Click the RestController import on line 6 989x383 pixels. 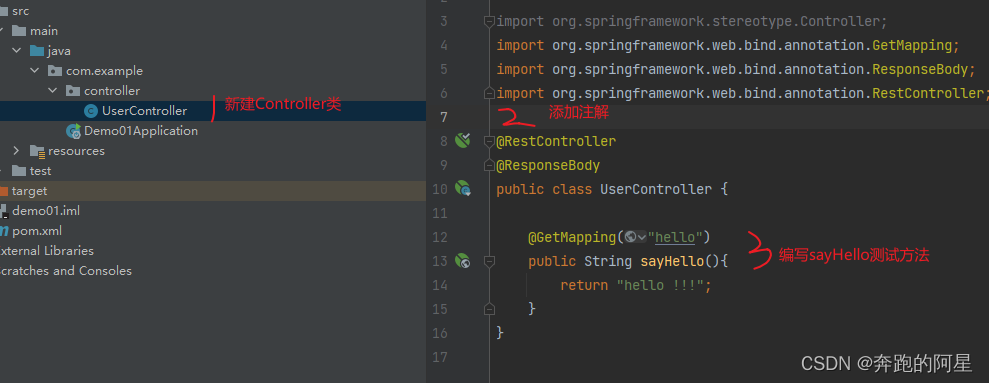[928, 93]
